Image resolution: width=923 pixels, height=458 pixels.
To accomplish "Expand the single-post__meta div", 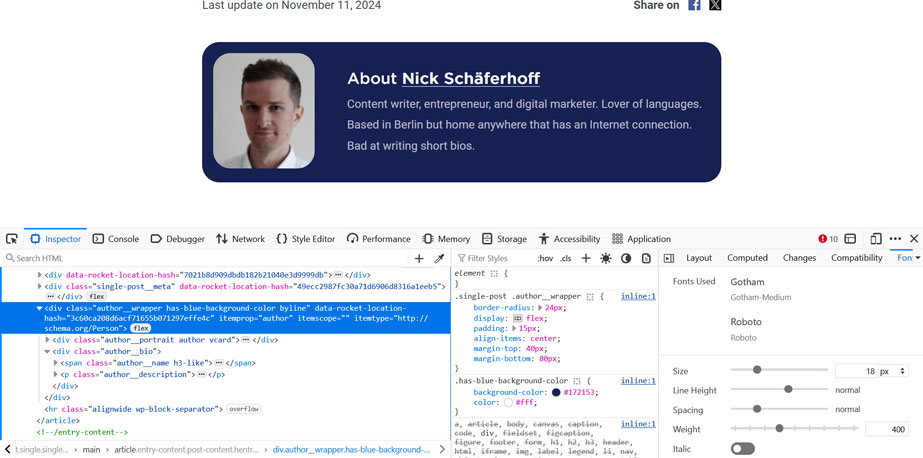I will click(40, 287).
